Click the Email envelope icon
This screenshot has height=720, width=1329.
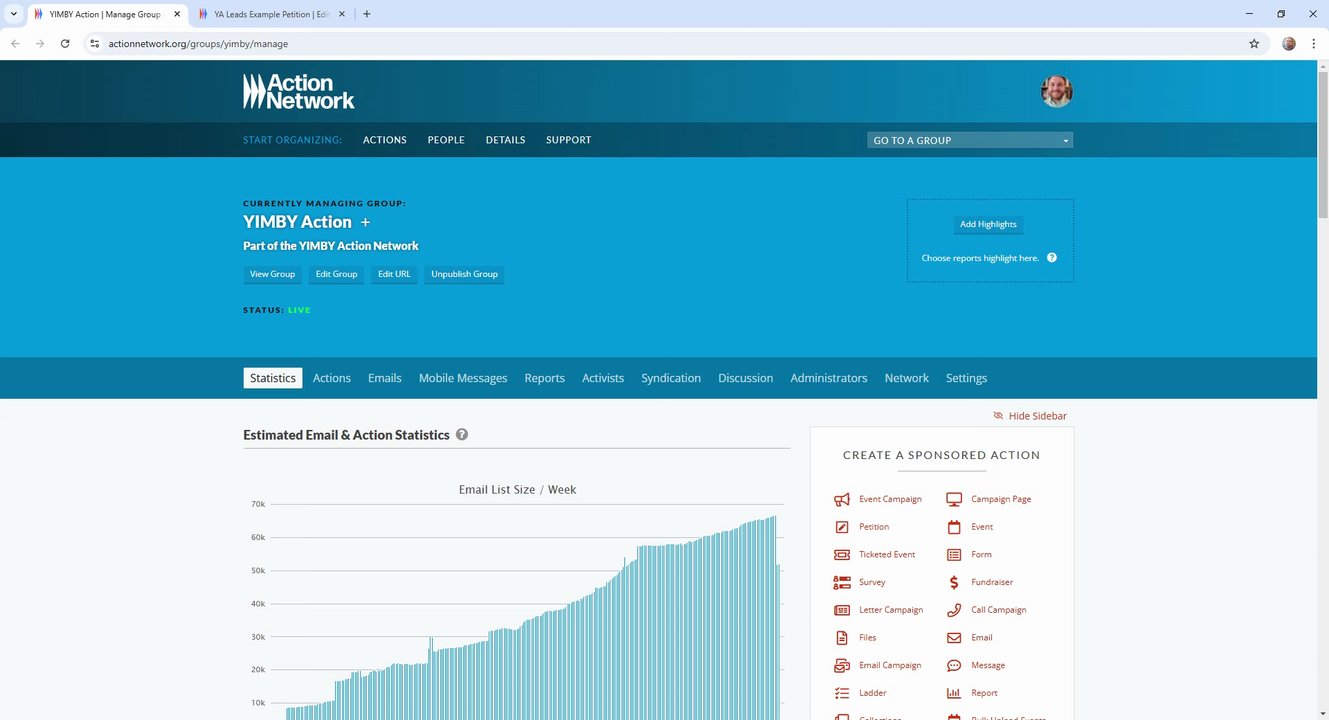click(954, 638)
